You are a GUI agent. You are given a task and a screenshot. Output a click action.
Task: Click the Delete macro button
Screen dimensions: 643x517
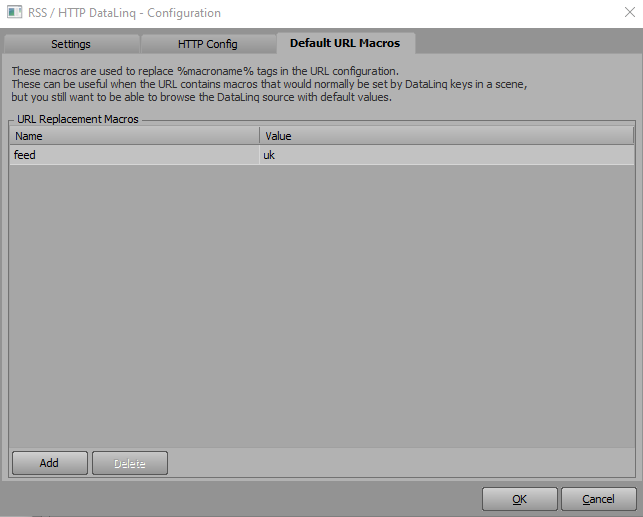[130, 463]
